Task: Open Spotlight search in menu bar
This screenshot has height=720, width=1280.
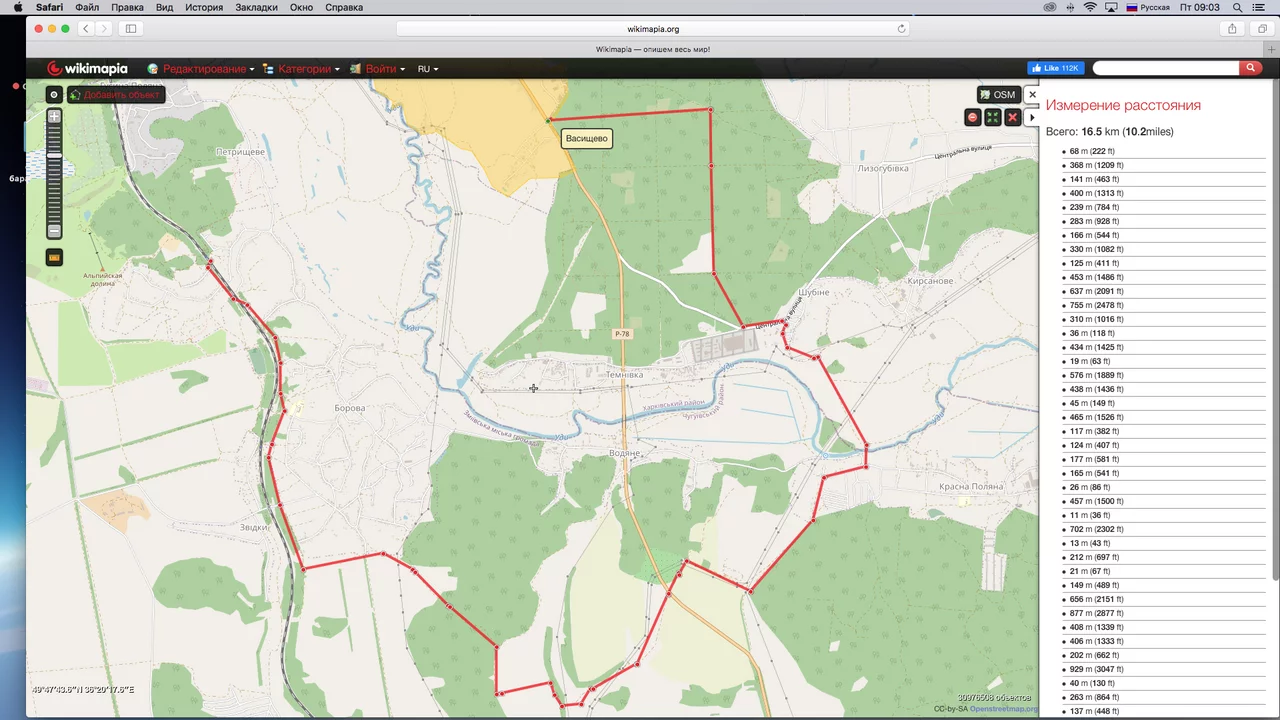Action: [x=1237, y=7]
